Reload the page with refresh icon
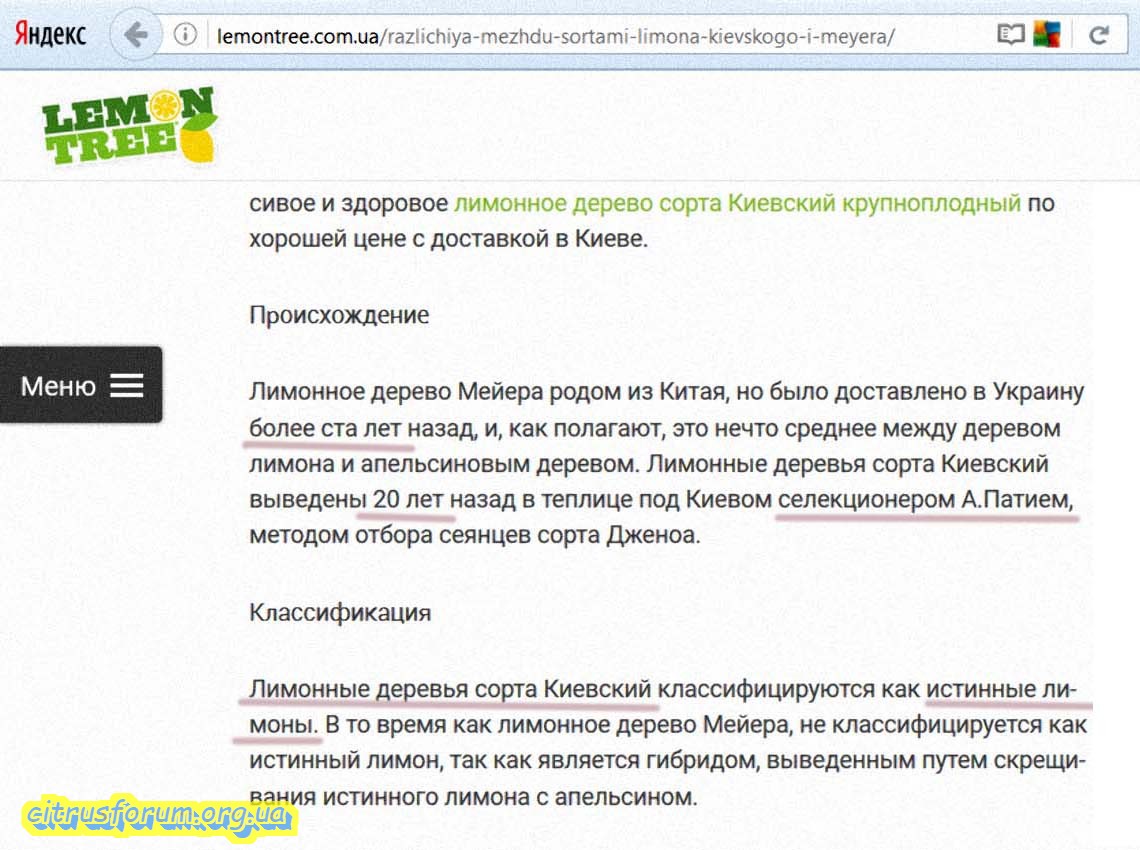 [1099, 36]
